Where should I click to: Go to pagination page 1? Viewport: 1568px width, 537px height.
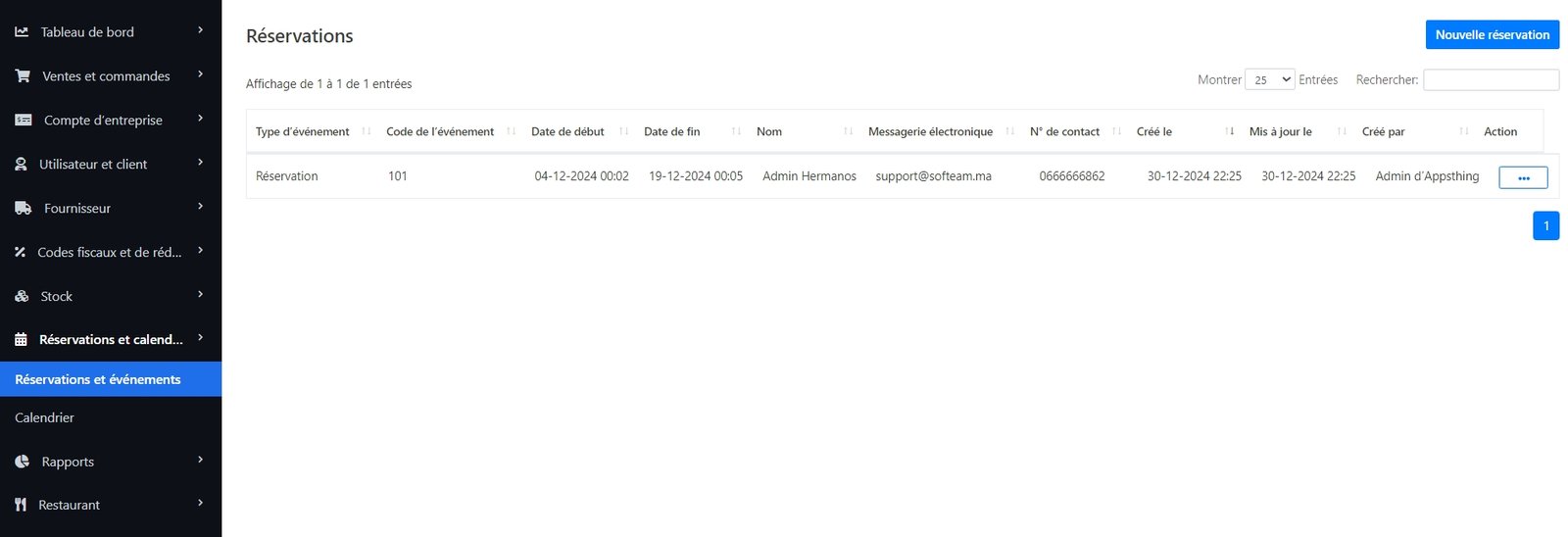tap(1545, 226)
